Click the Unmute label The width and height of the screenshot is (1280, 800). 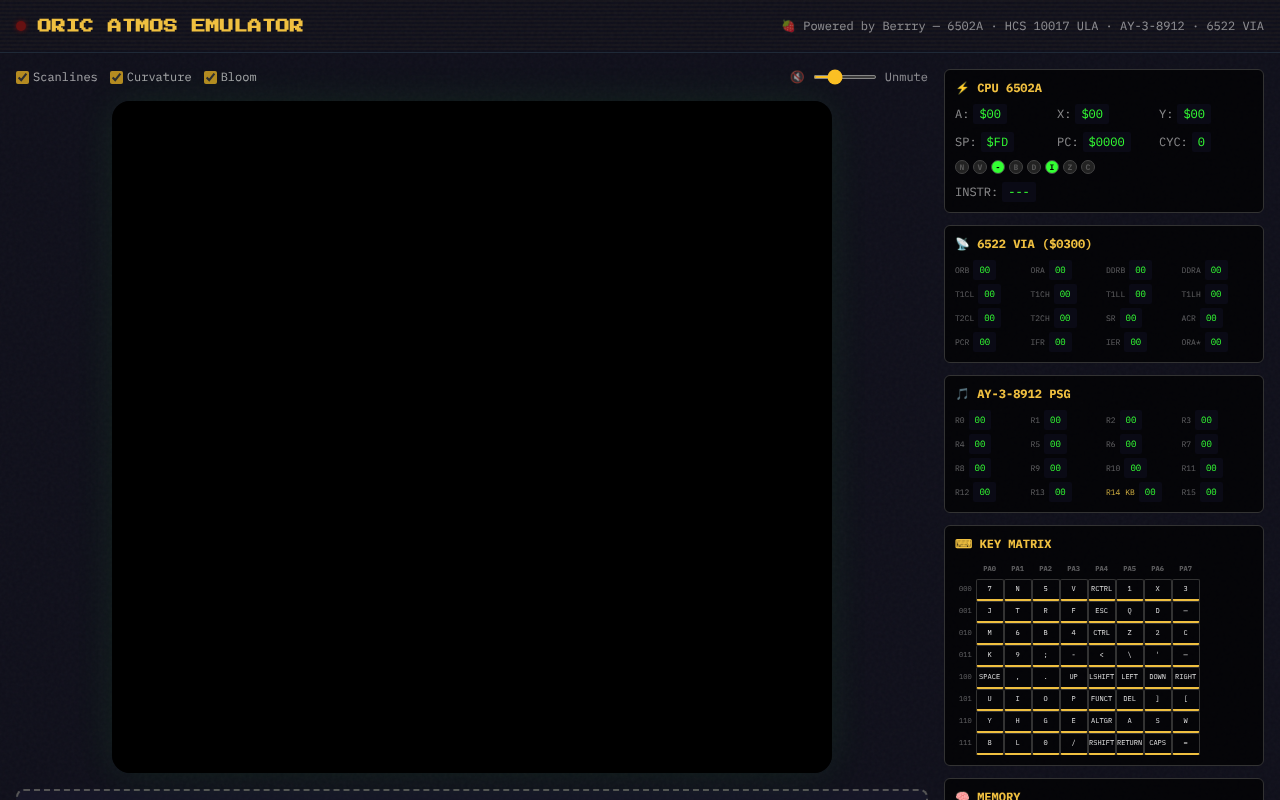click(906, 77)
